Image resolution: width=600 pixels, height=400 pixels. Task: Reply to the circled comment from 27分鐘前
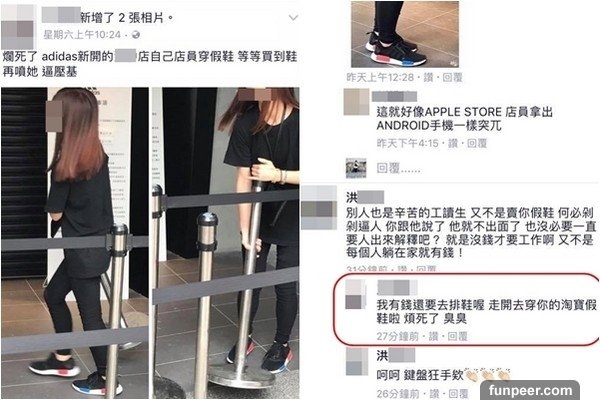pyautogui.click(x=457, y=336)
